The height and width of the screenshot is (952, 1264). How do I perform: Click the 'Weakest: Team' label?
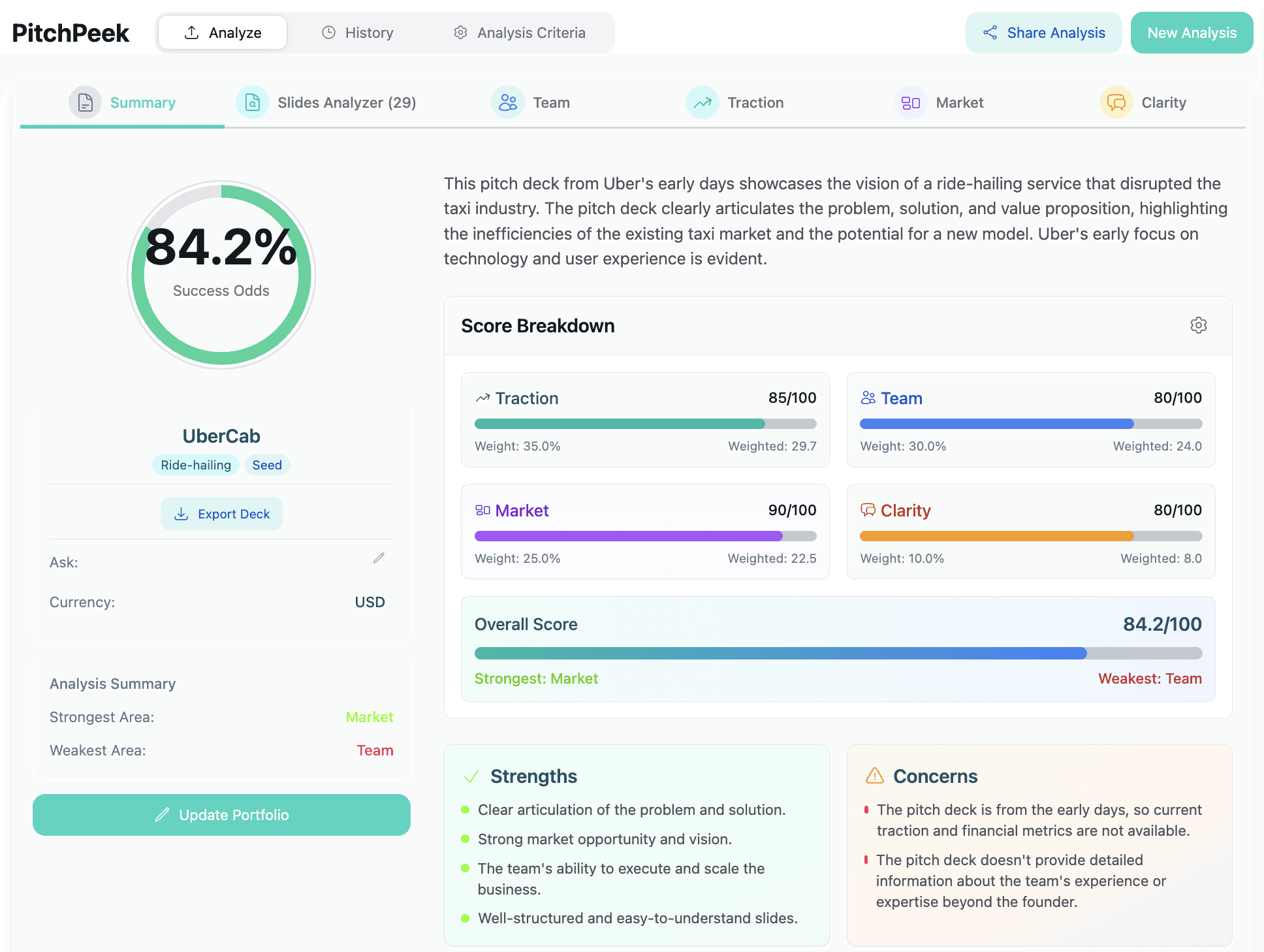coord(1150,678)
